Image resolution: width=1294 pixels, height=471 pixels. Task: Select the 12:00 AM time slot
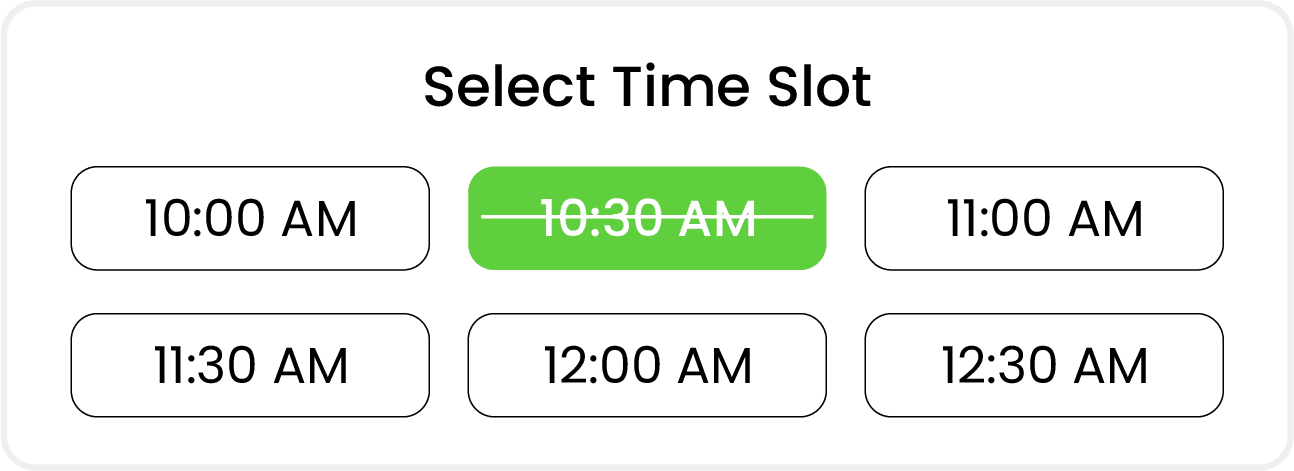(647, 365)
